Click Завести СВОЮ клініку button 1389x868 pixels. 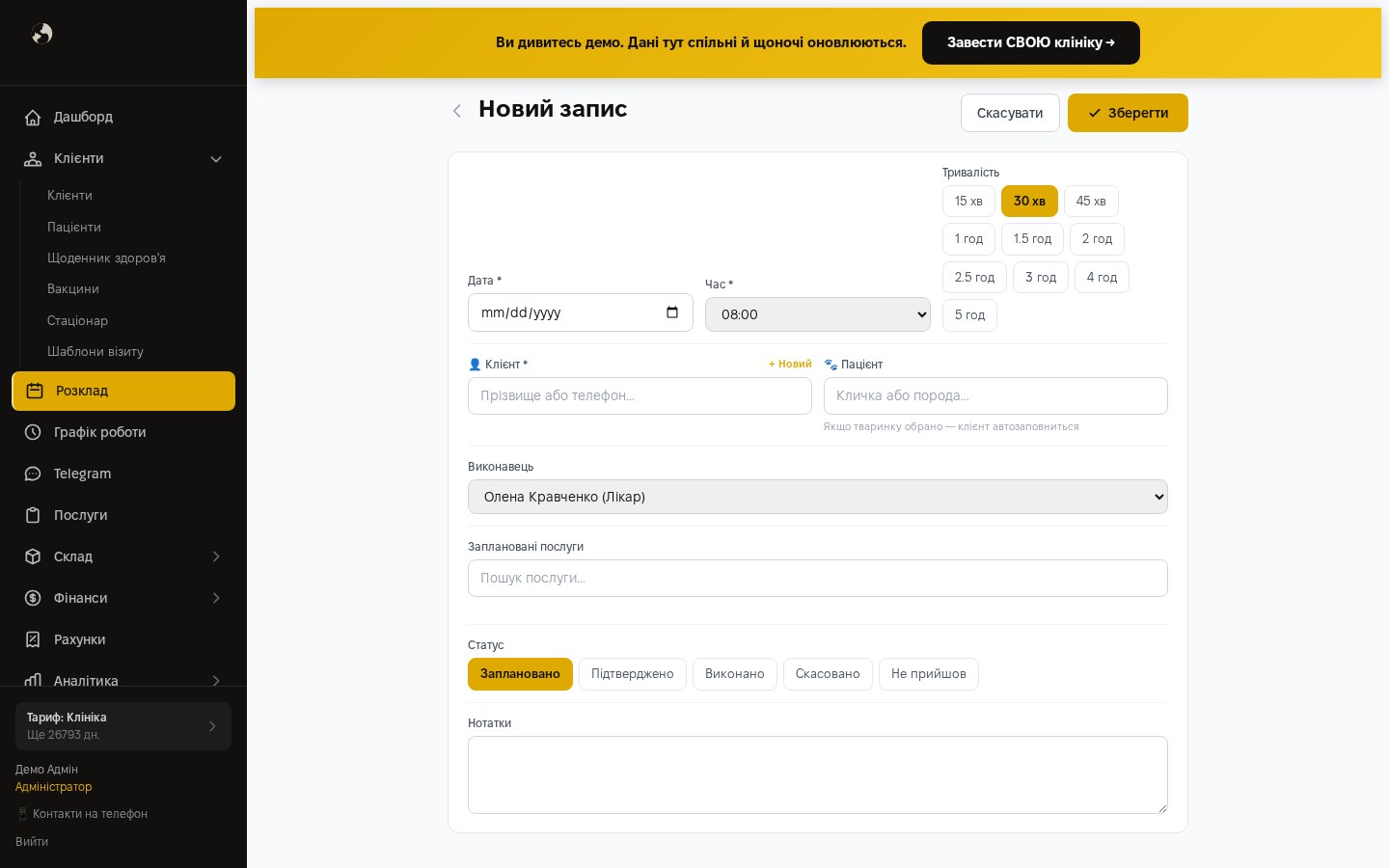coord(1031,42)
